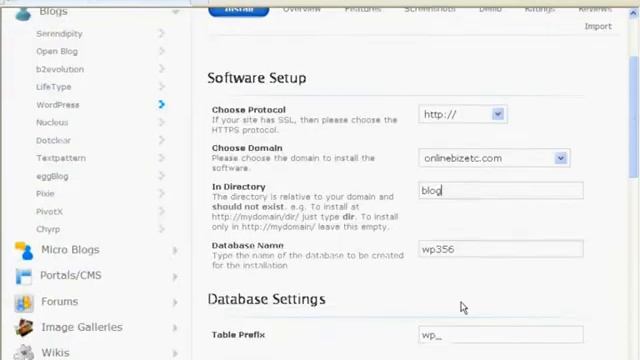Click the arrow icon beside Serendipity
Image resolution: width=640 pixels, height=360 pixels.
point(162,33)
